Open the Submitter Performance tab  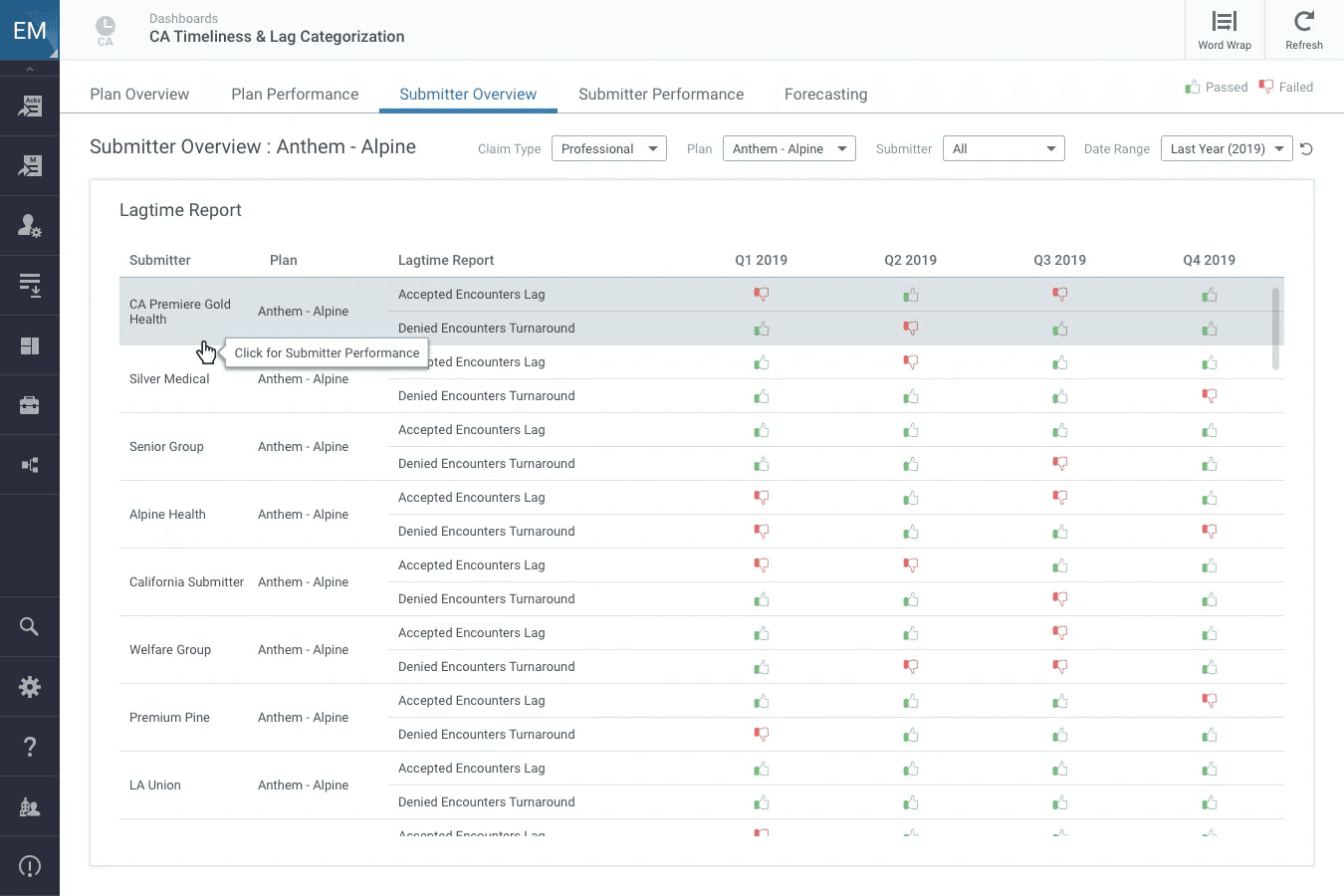(661, 95)
